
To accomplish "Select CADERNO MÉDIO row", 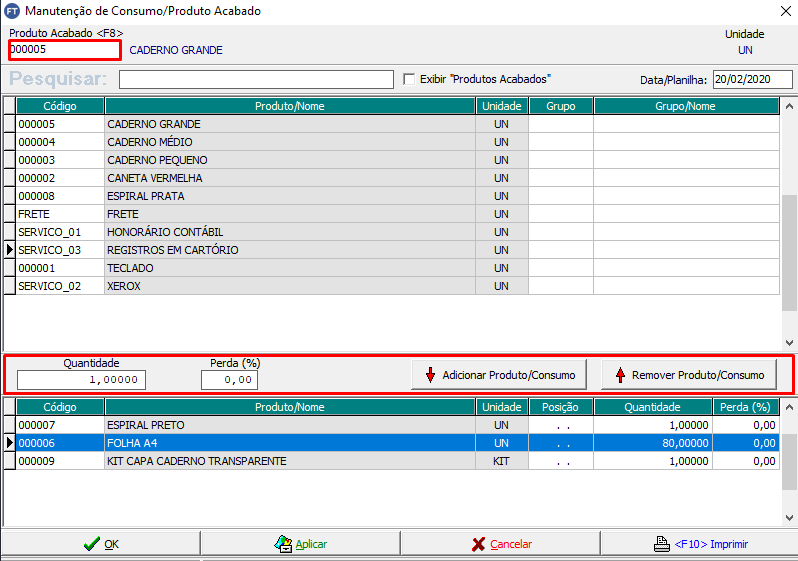I will (289, 142).
